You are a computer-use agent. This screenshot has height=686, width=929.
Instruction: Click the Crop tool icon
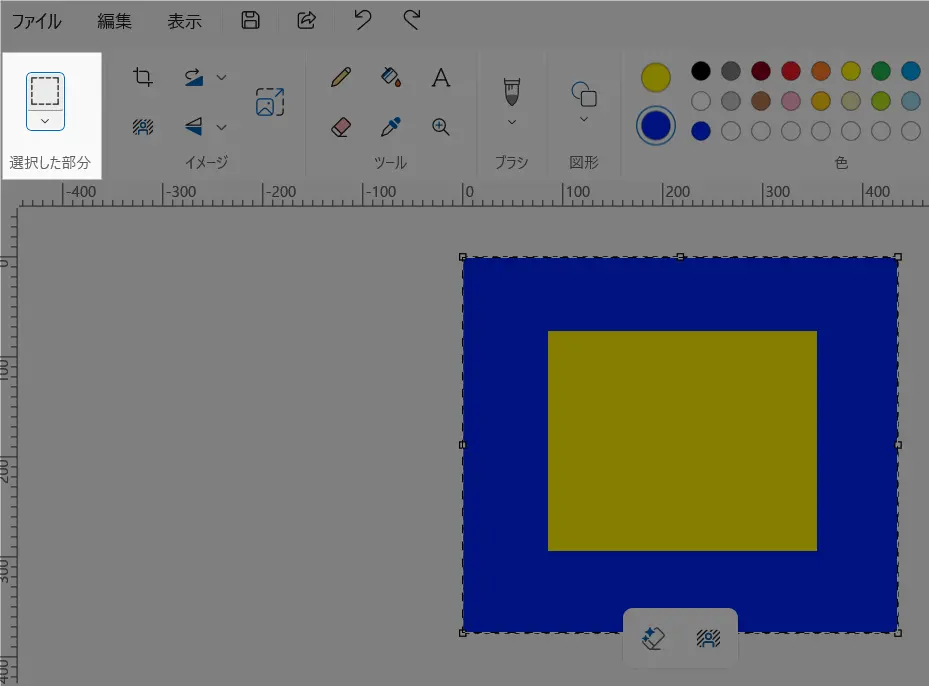pyautogui.click(x=143, y=77)
